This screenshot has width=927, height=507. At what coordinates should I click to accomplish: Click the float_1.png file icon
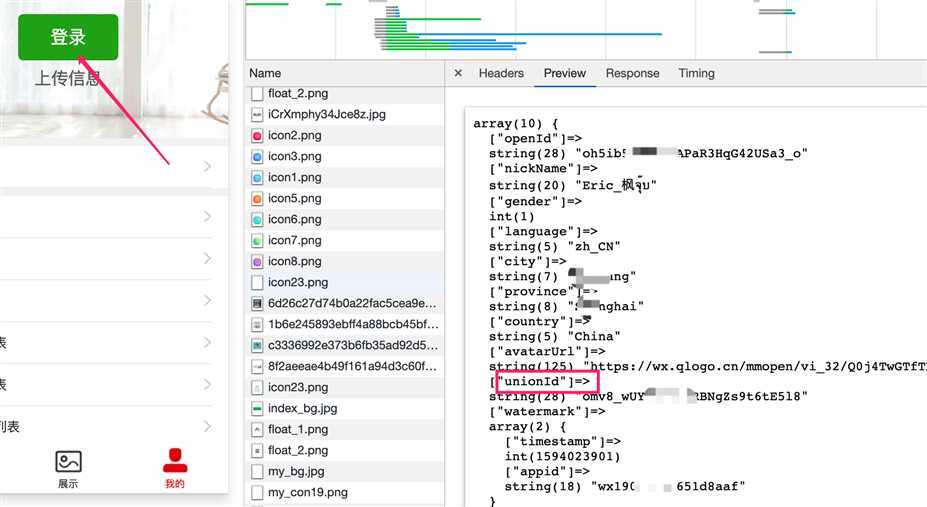click(x=257, y=430)
